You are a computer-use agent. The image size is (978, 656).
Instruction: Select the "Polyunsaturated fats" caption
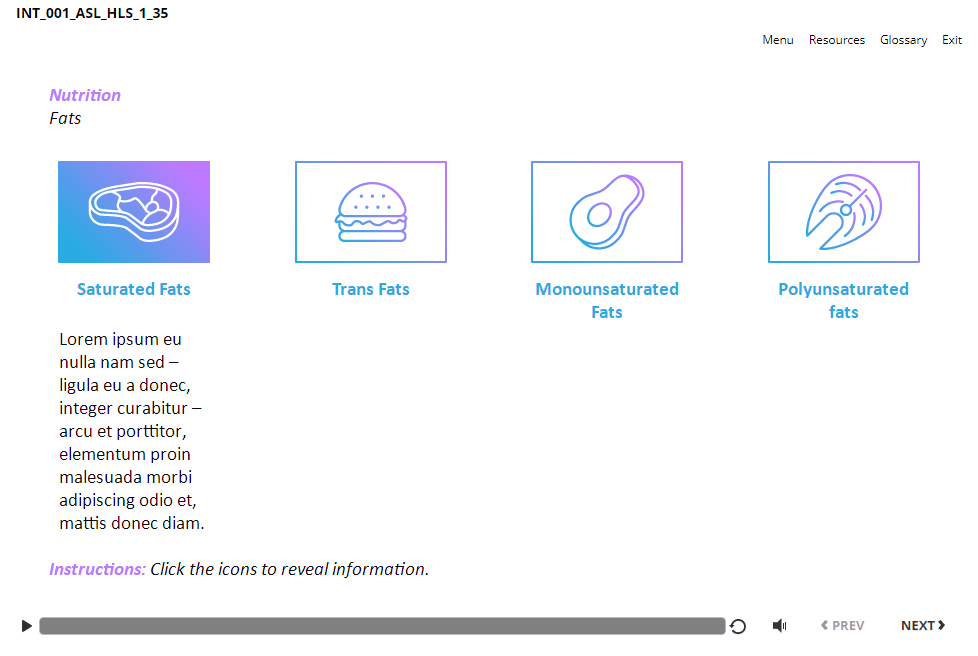[x=844, y=300]
